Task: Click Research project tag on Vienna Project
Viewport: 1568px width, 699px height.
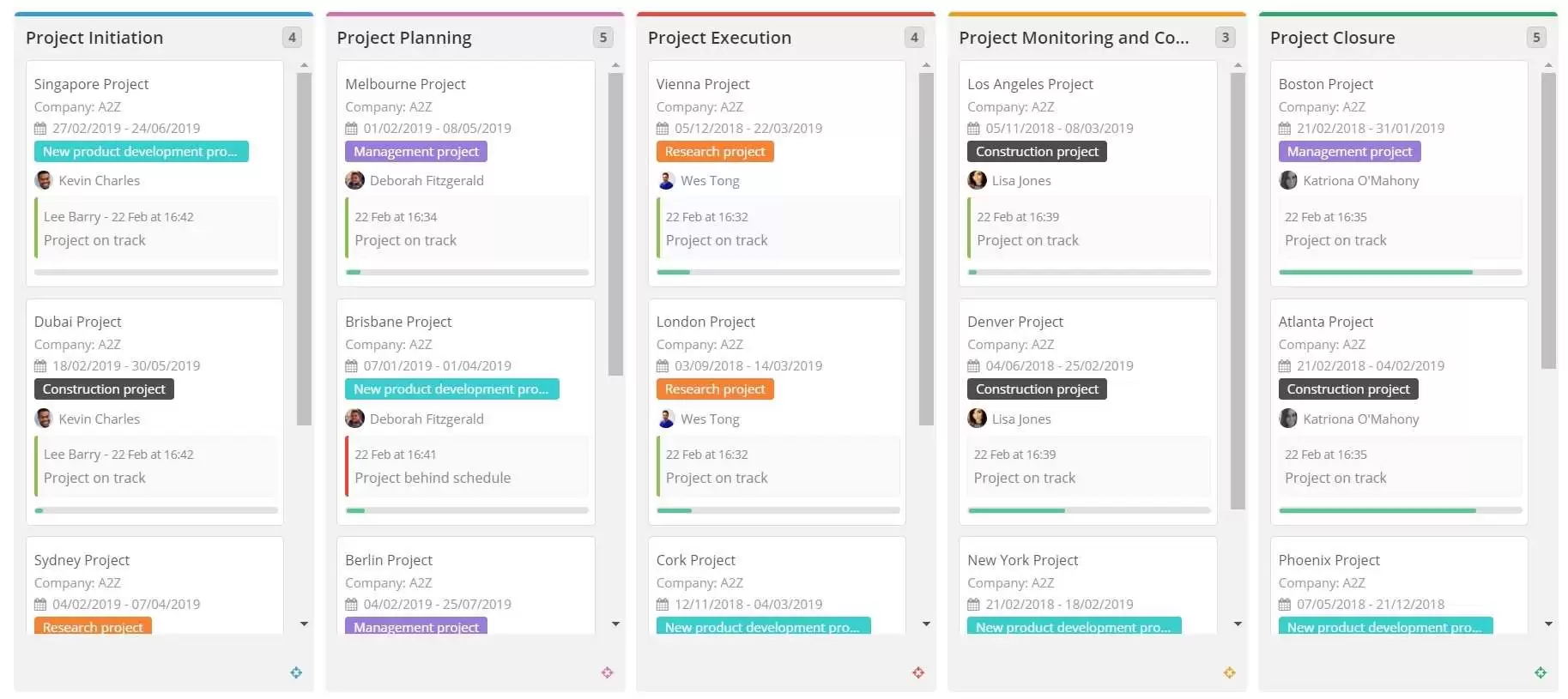Action: [714, 152]
